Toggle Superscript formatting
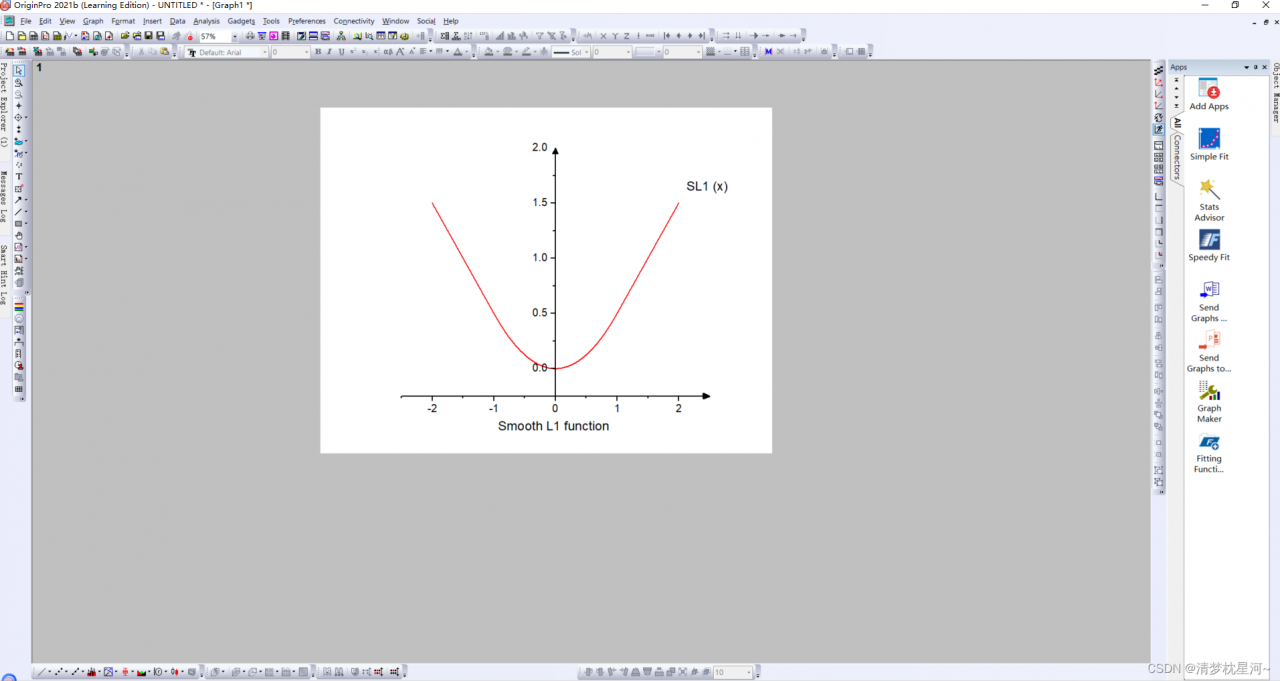1280x681 pixels. coord(352,52)
